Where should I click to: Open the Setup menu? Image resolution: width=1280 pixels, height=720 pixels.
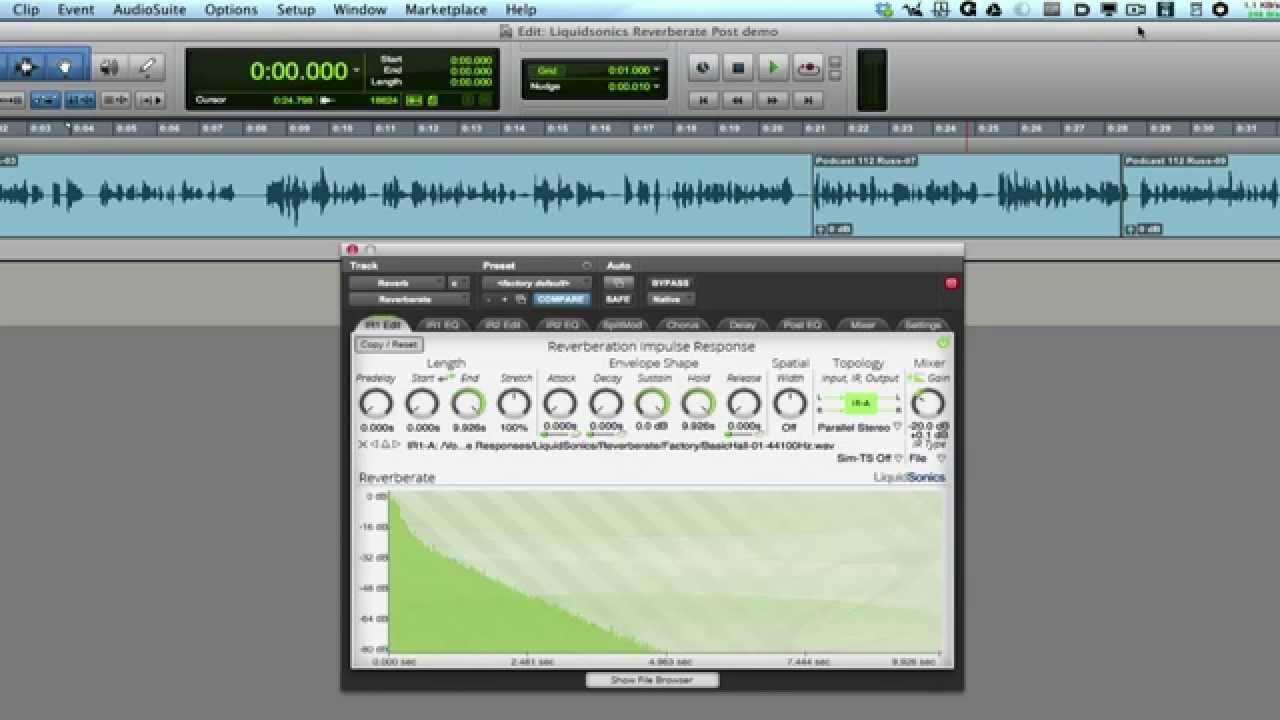point(295,10)
